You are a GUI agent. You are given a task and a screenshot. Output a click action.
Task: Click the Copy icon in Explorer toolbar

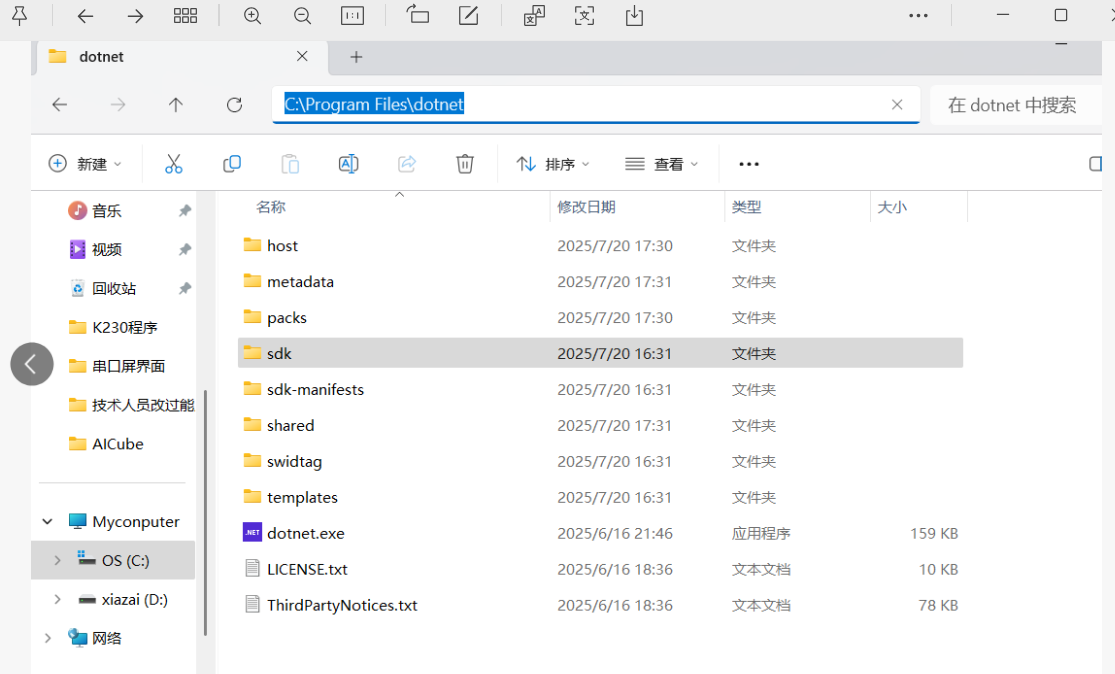pyautogui.click(x=232, y=164)
